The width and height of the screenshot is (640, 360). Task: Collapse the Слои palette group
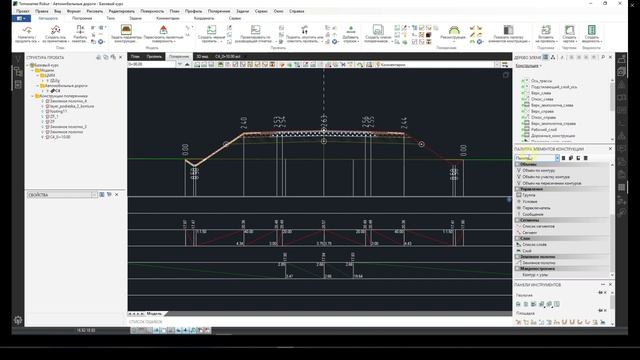(518, 238)
